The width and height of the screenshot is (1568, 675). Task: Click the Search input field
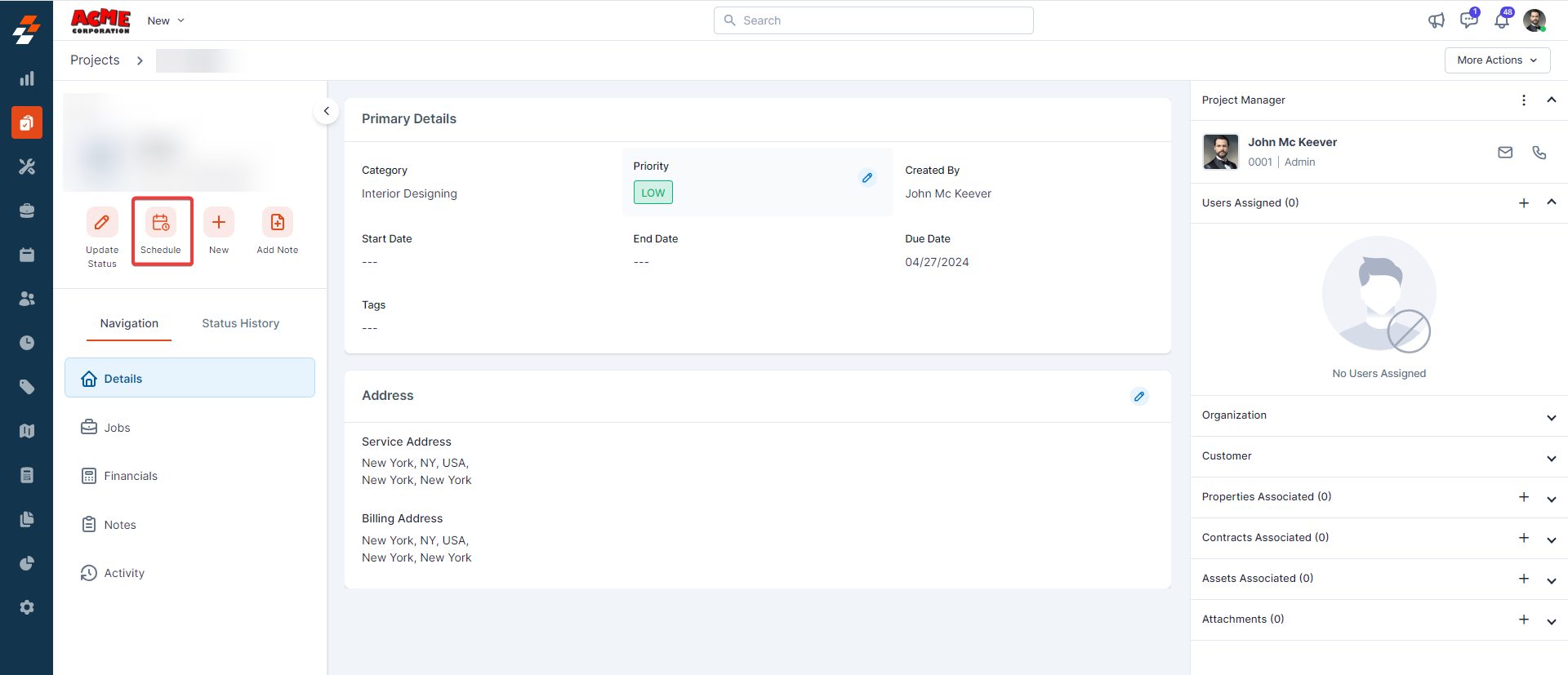[874, 20]
